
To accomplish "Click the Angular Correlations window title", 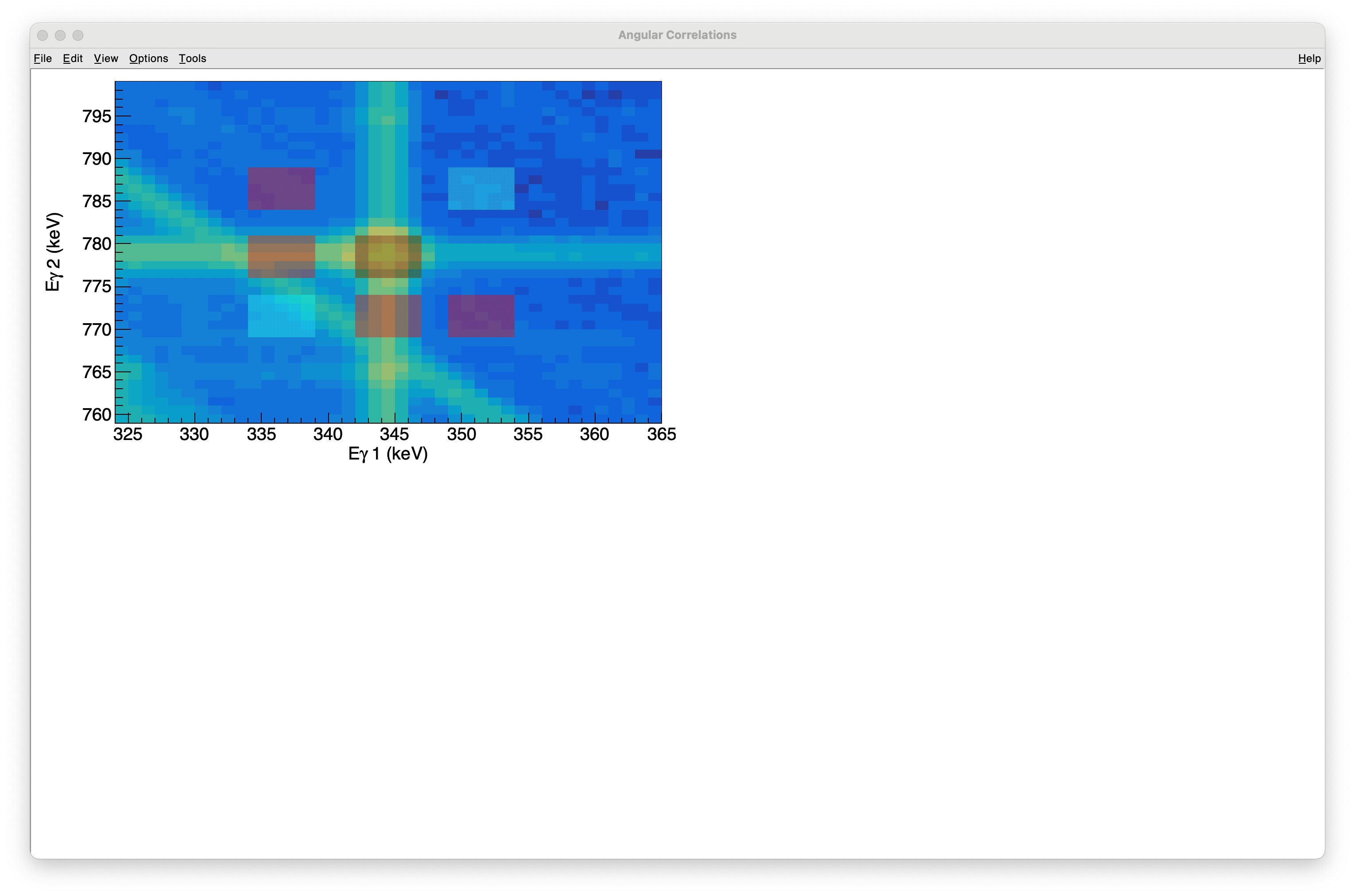I will coord(677,35).
